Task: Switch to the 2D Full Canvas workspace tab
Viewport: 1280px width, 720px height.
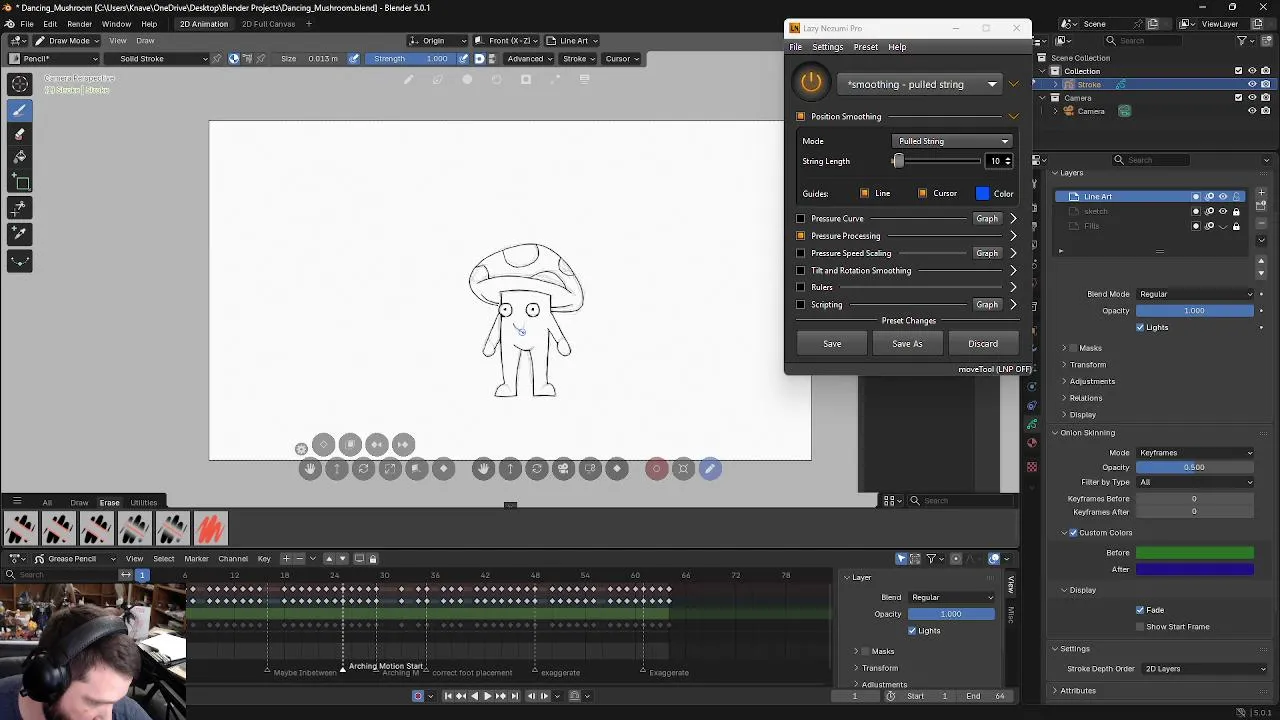Action: click(x=268, y=23)
